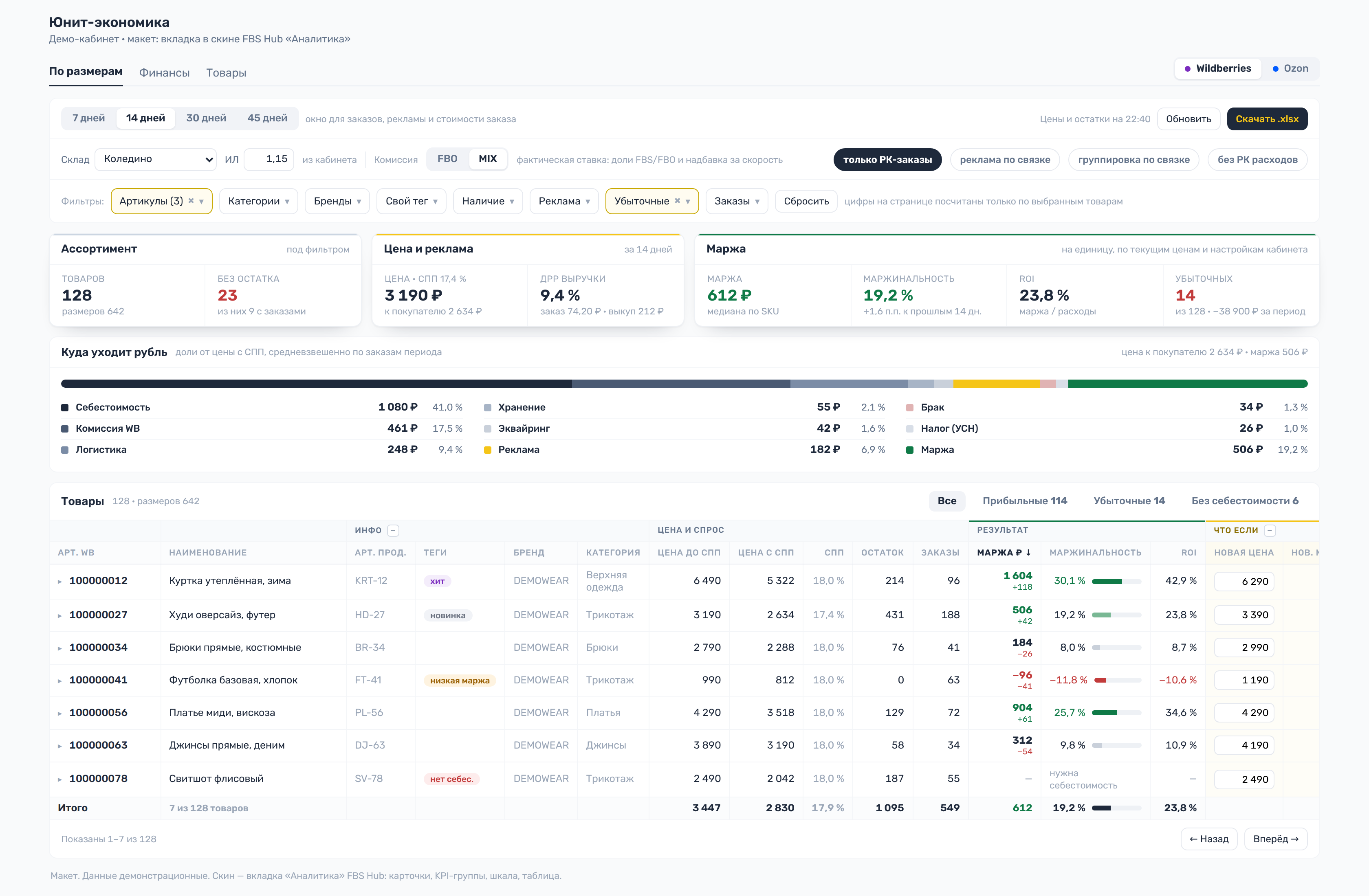Remove the Артикулы (3) filter with ×
Screen dimensions: 1369x896
coord(191,201)
